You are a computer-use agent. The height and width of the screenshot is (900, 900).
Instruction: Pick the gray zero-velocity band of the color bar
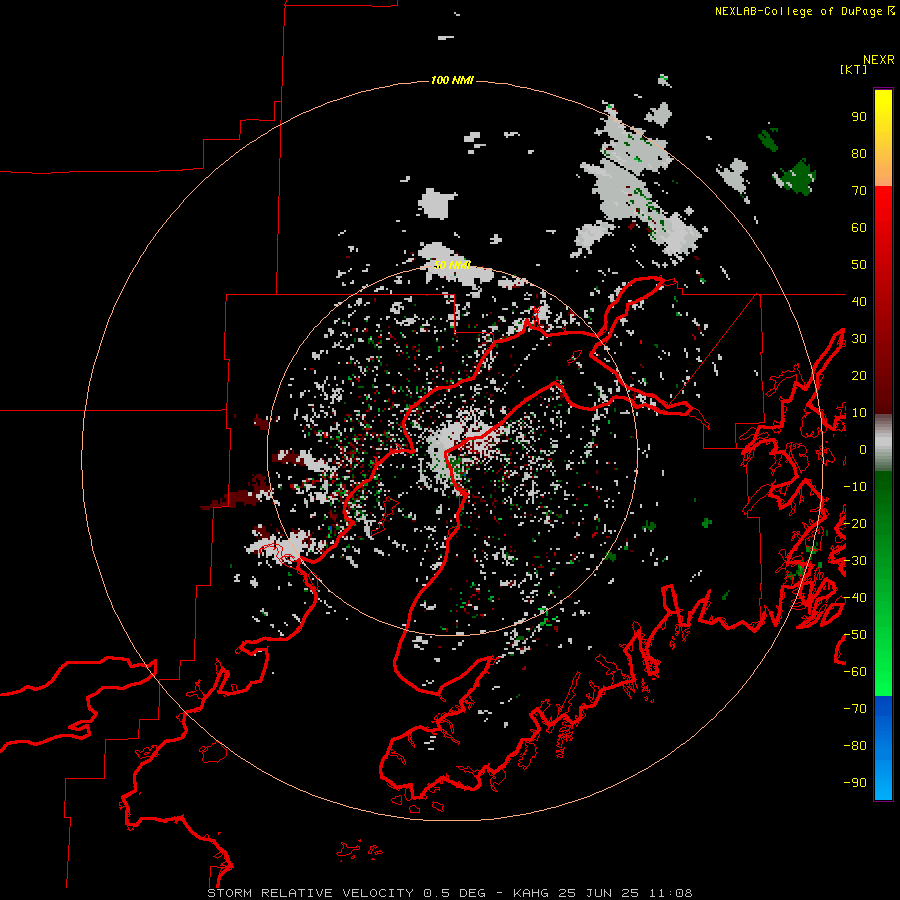tap(883, 443)
